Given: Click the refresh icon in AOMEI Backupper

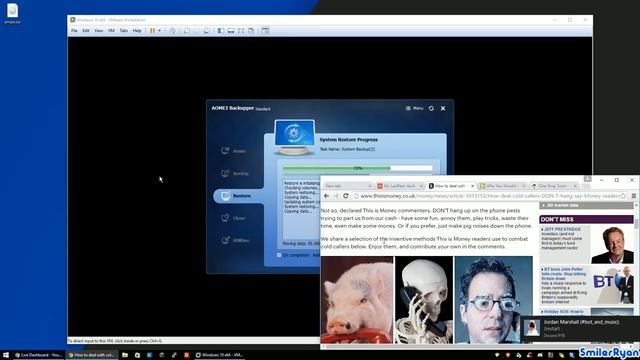Looking at the screenshot, I should coord(431,108).
